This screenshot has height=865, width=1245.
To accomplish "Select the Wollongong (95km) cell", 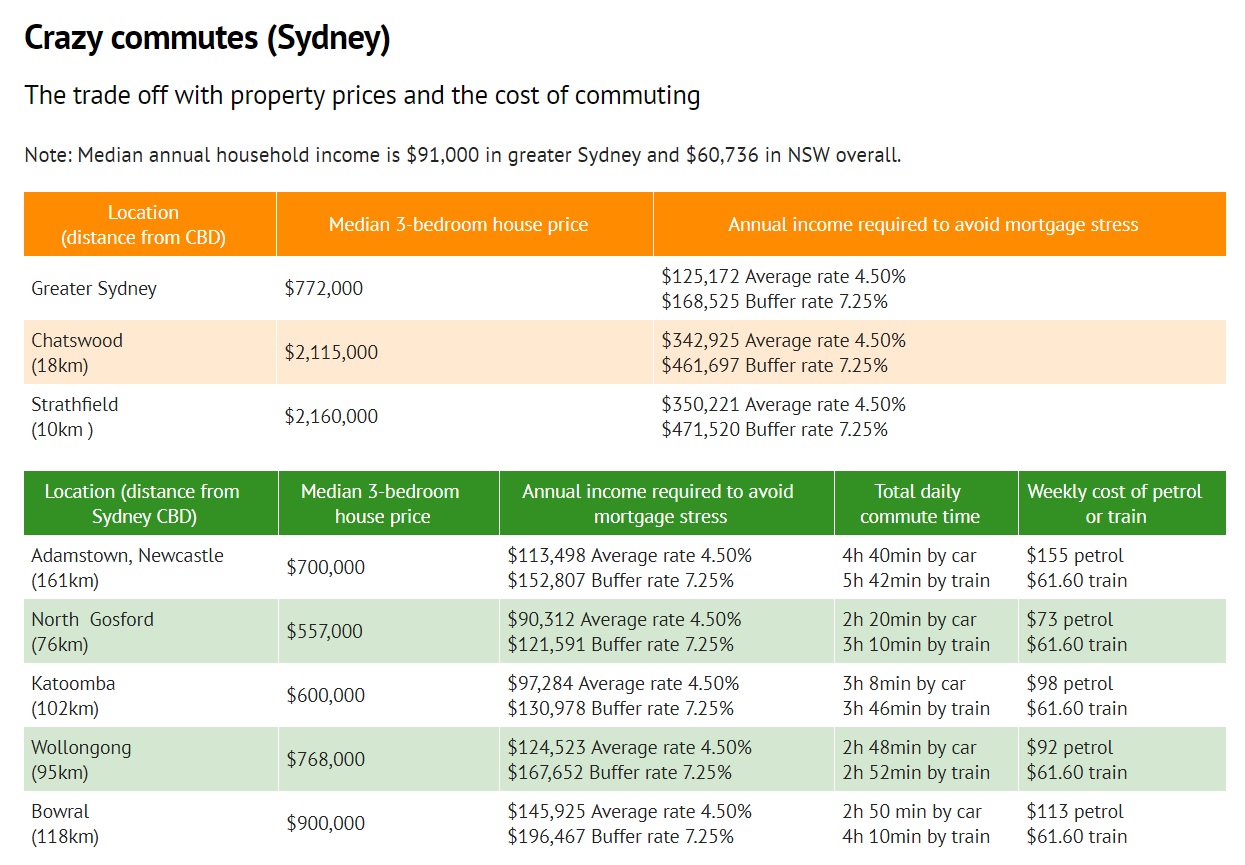I will click(x=151, y=760).
